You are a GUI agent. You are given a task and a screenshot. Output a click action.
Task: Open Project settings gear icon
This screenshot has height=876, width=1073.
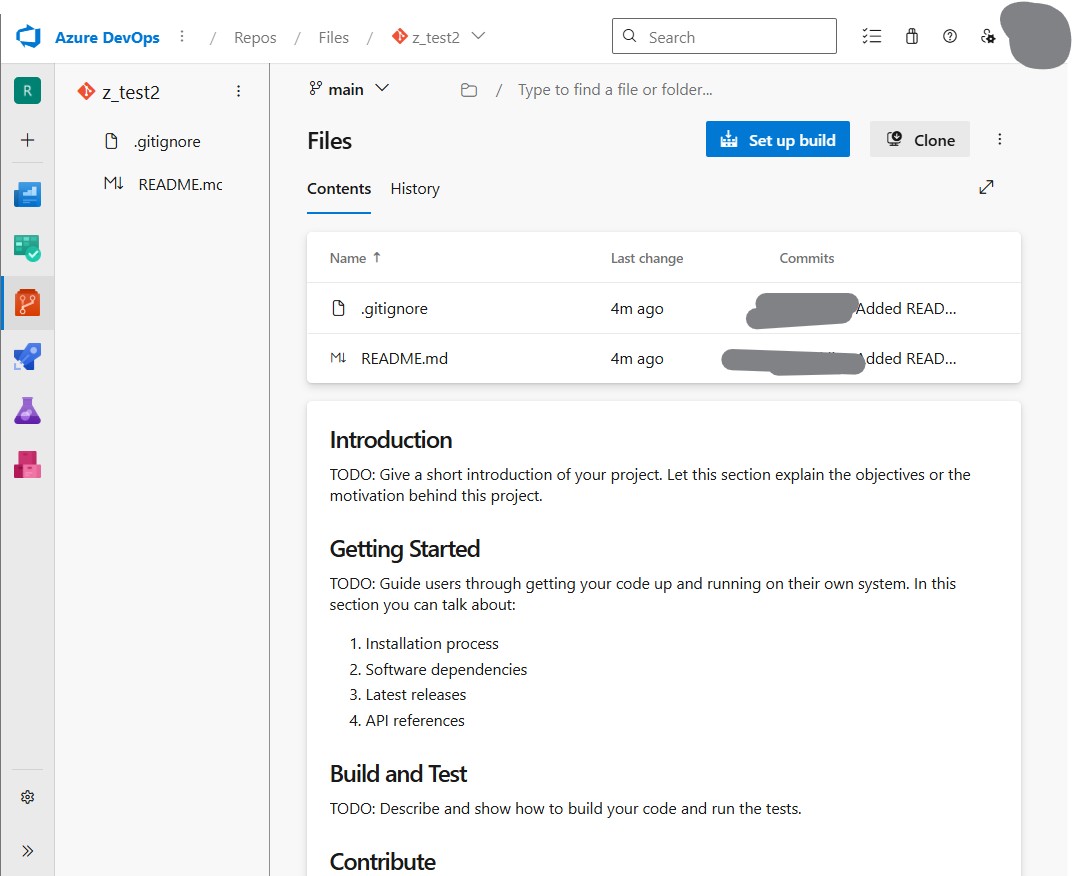pos(27,797)
